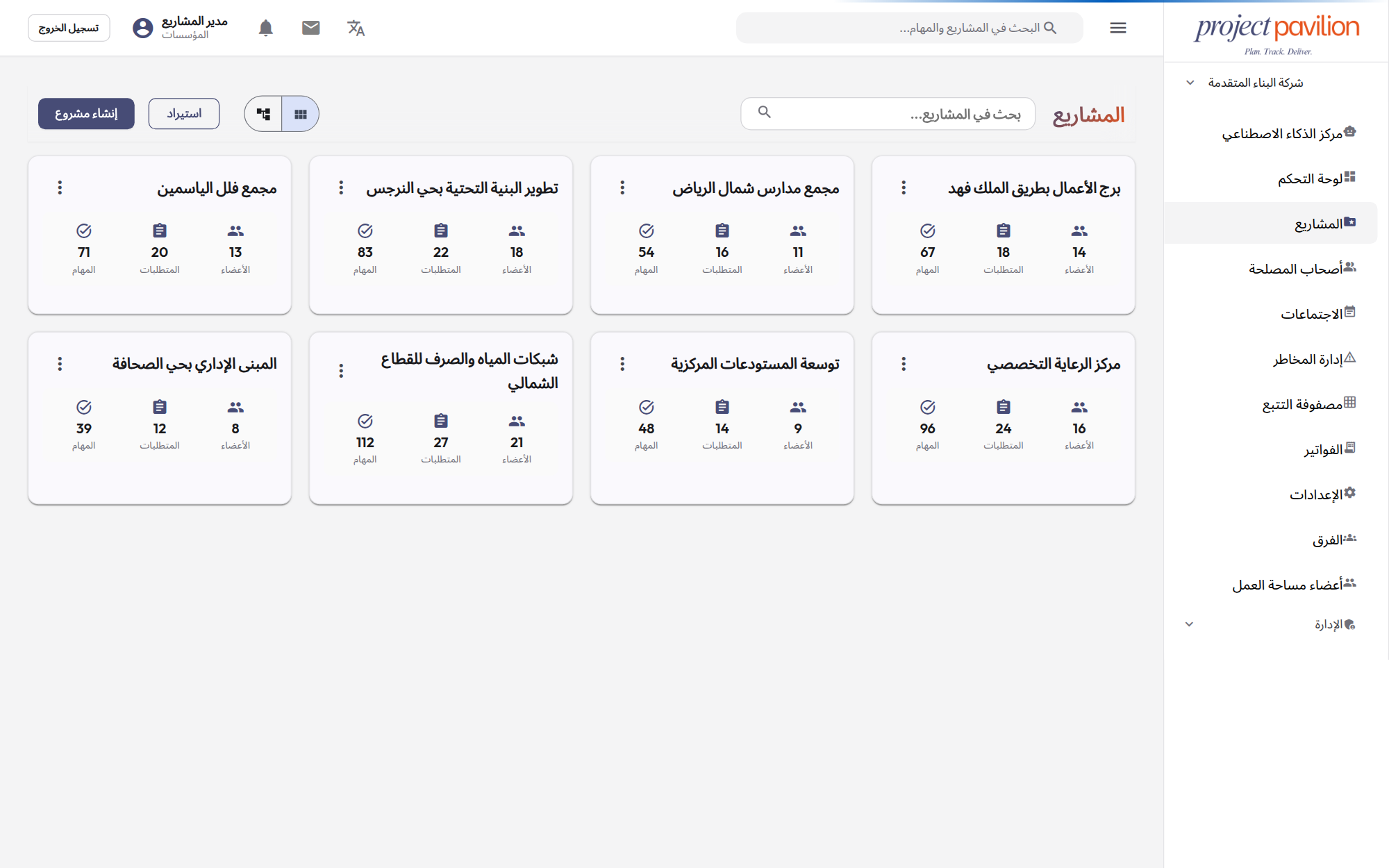Click members icon on مجمع فلل الياسمين card
Image resolution: width=1389 pixels, height=868 pixels.
tap(235, 231)
